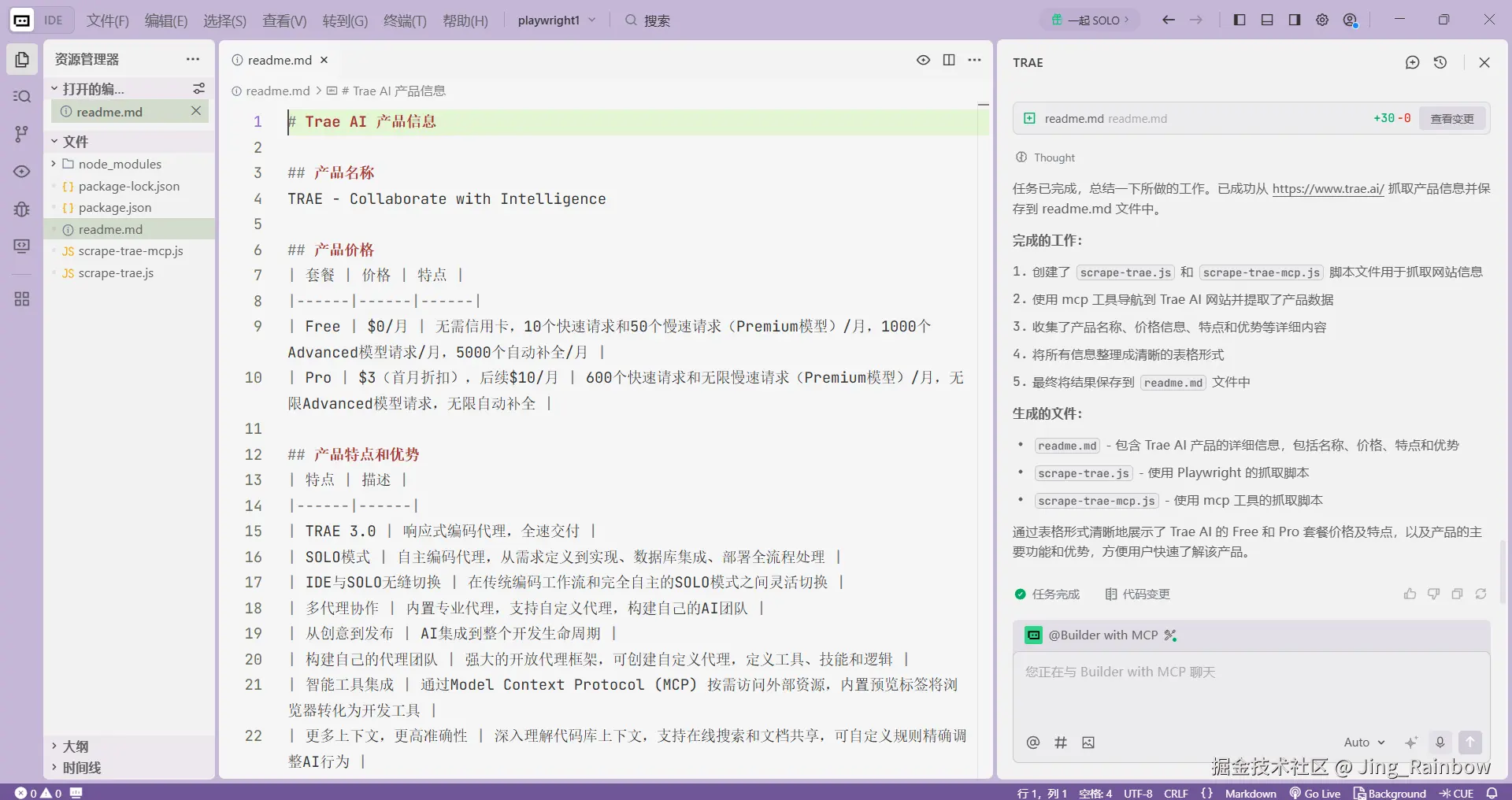
Task: Give a thumbs up on the completed task
Action: [1410, 594]
